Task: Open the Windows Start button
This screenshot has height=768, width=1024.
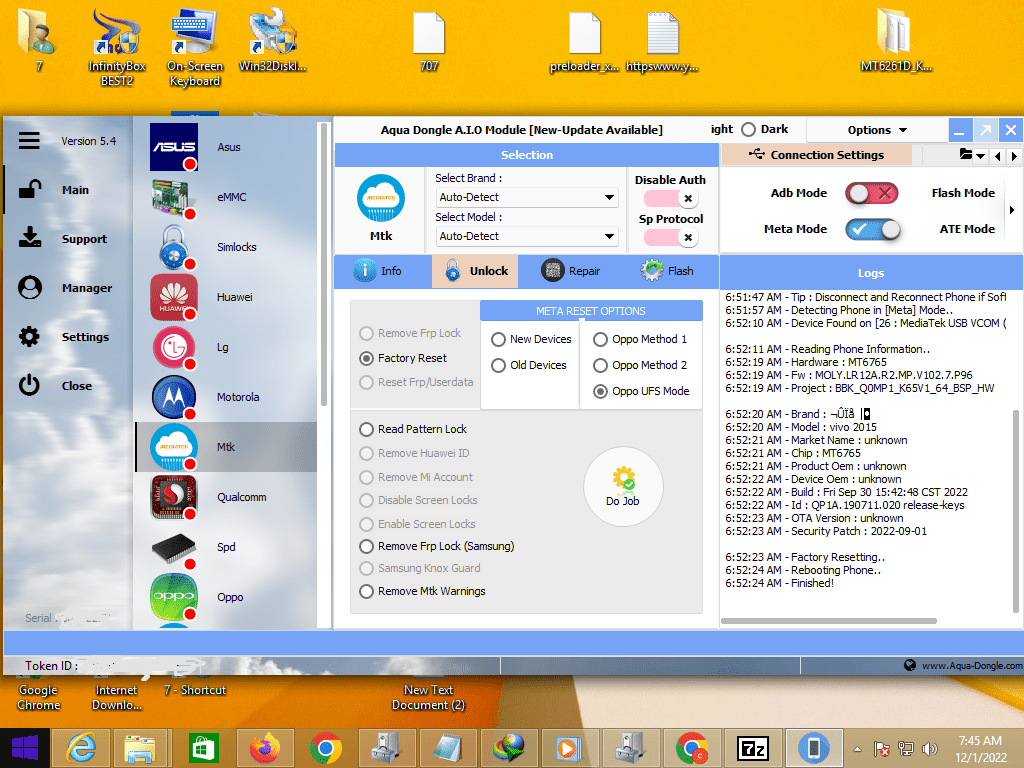Action: [x=25, y=748]
